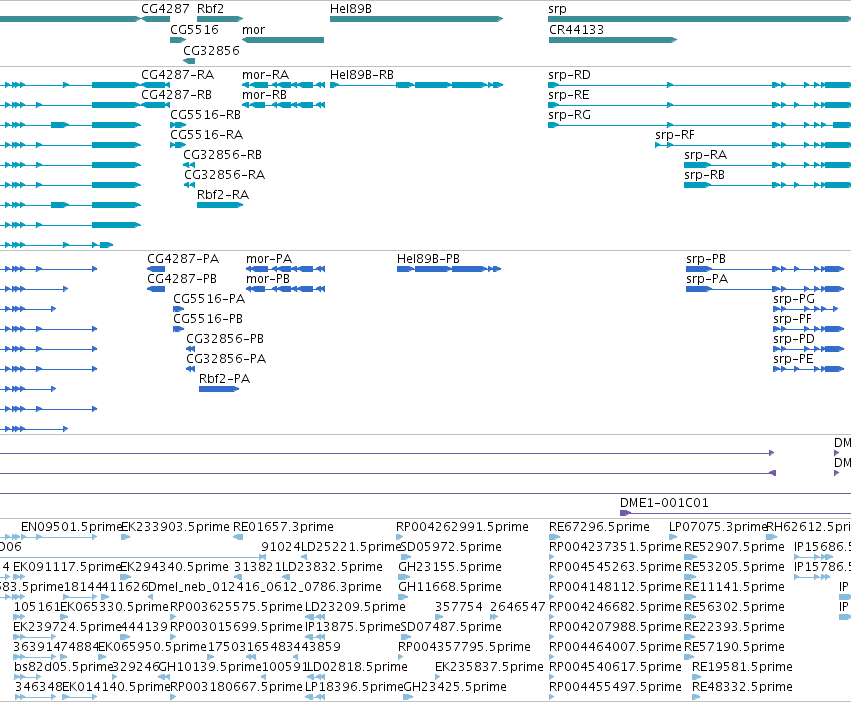Select transcript Rbf2-RA
Image resolution: width=851 pixels, height=702 pixels.
pos(220,205)
